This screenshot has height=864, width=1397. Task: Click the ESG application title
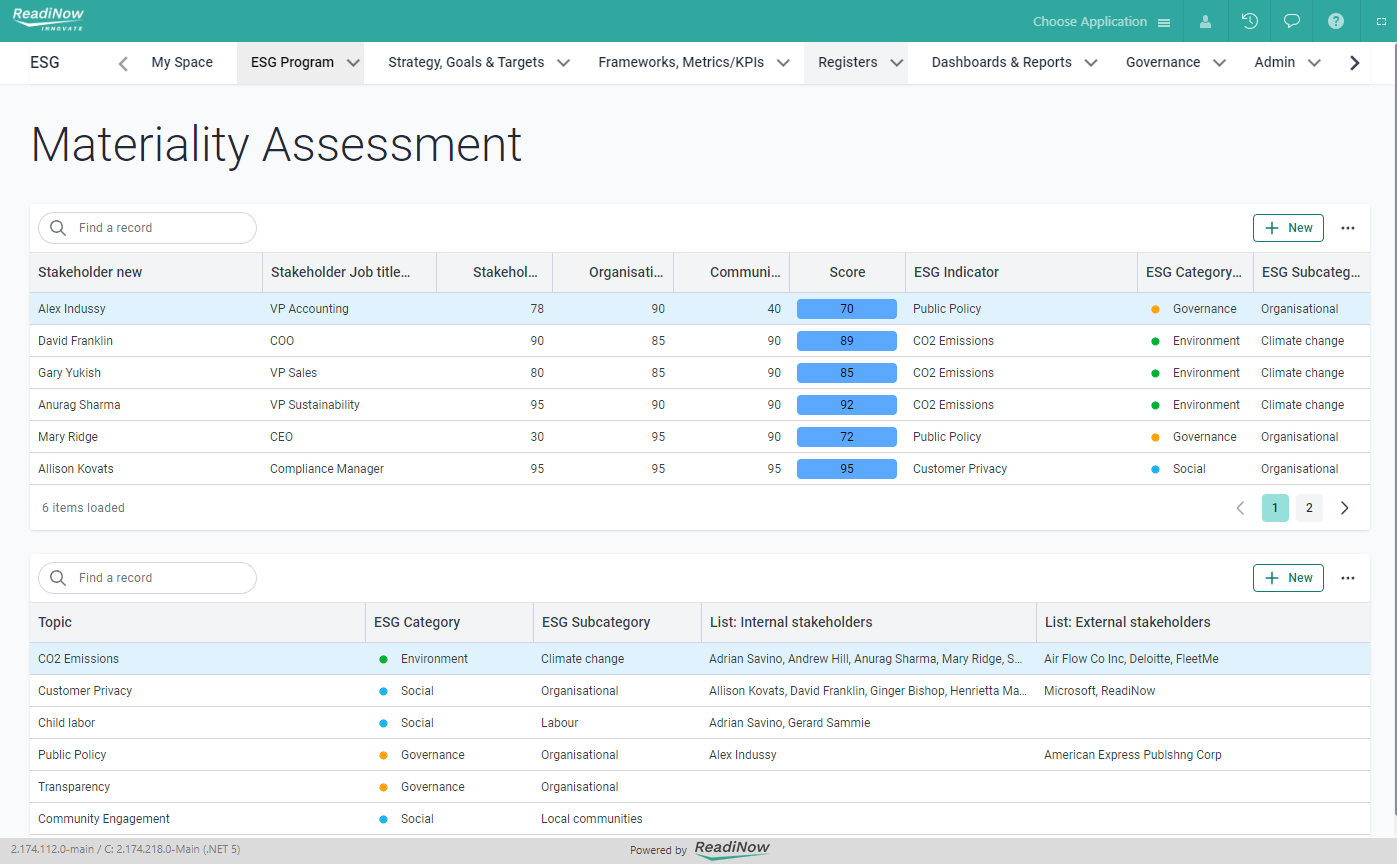click(45, 62)
